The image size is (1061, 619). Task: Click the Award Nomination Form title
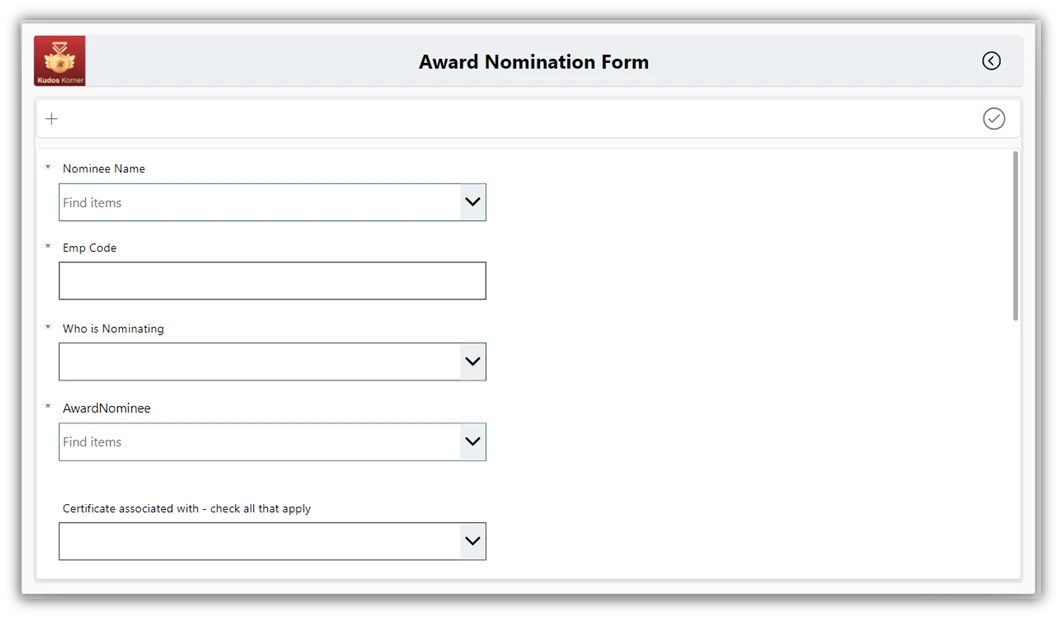pos(533,61)
